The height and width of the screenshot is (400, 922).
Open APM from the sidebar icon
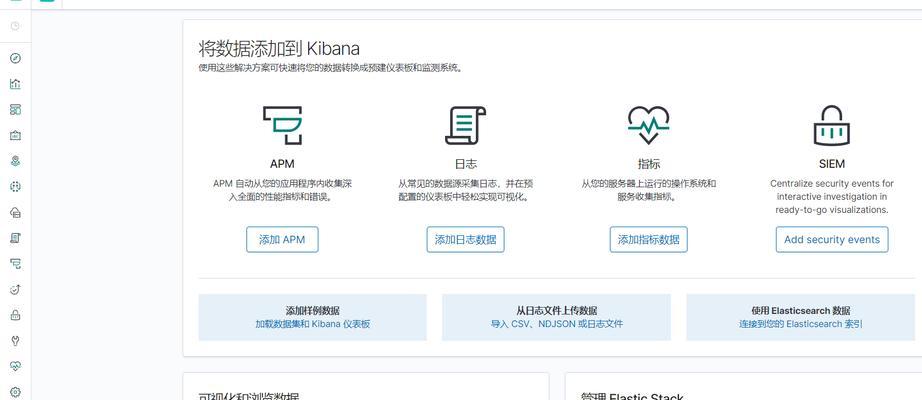click(15, 264)
